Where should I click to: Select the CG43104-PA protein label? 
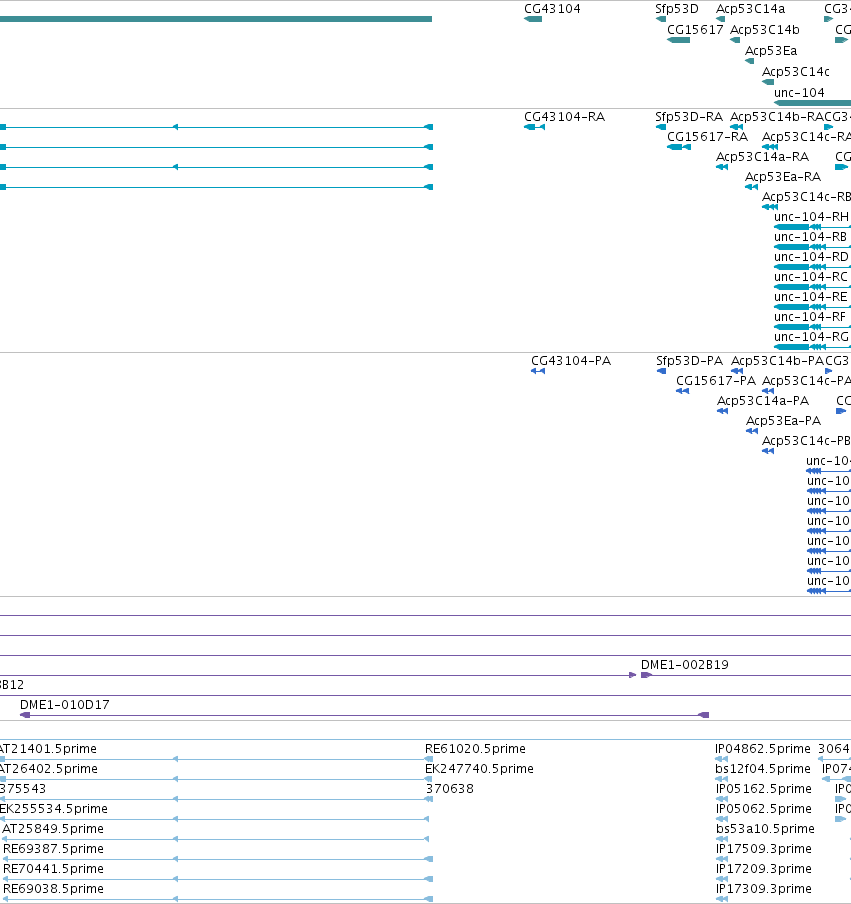571,360
